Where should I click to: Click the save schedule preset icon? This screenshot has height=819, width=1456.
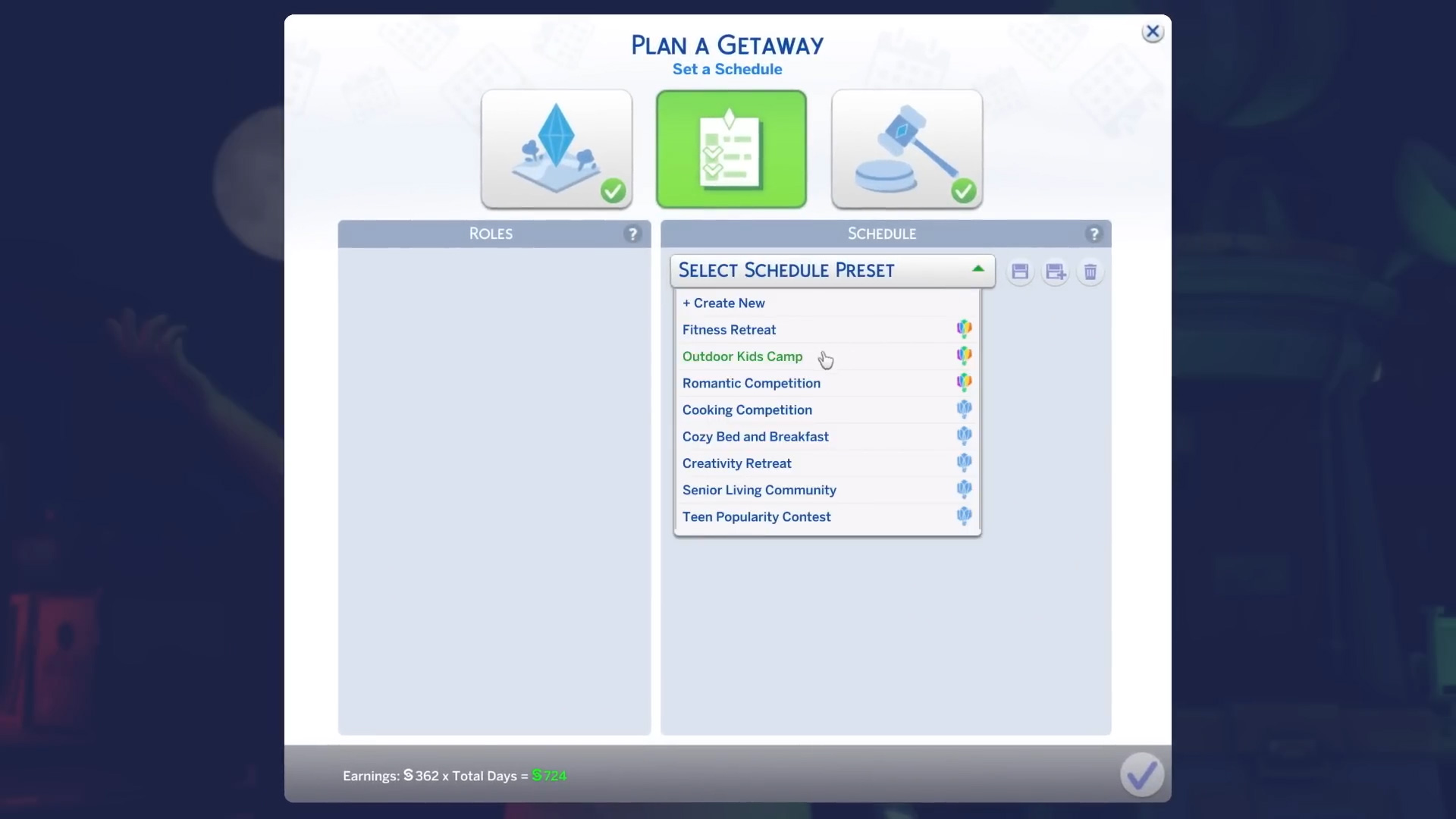1020,271
